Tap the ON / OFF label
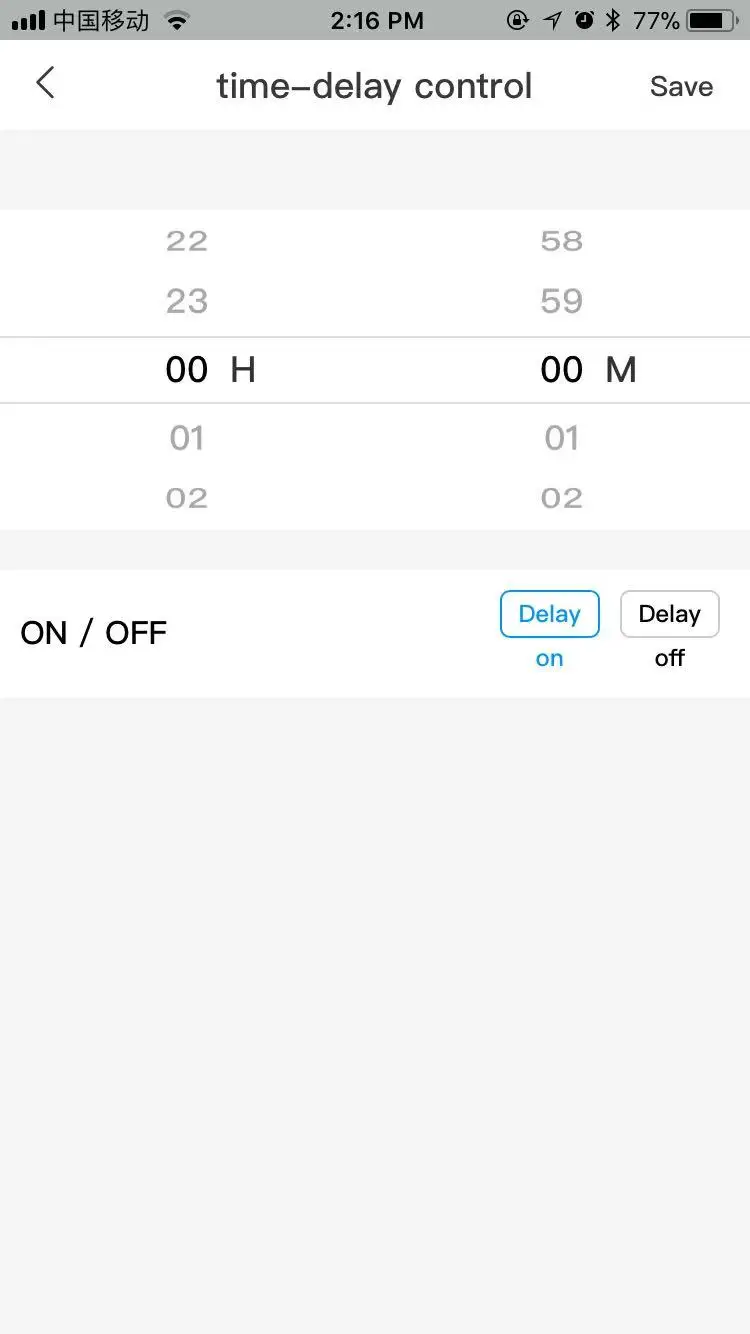 94,633
